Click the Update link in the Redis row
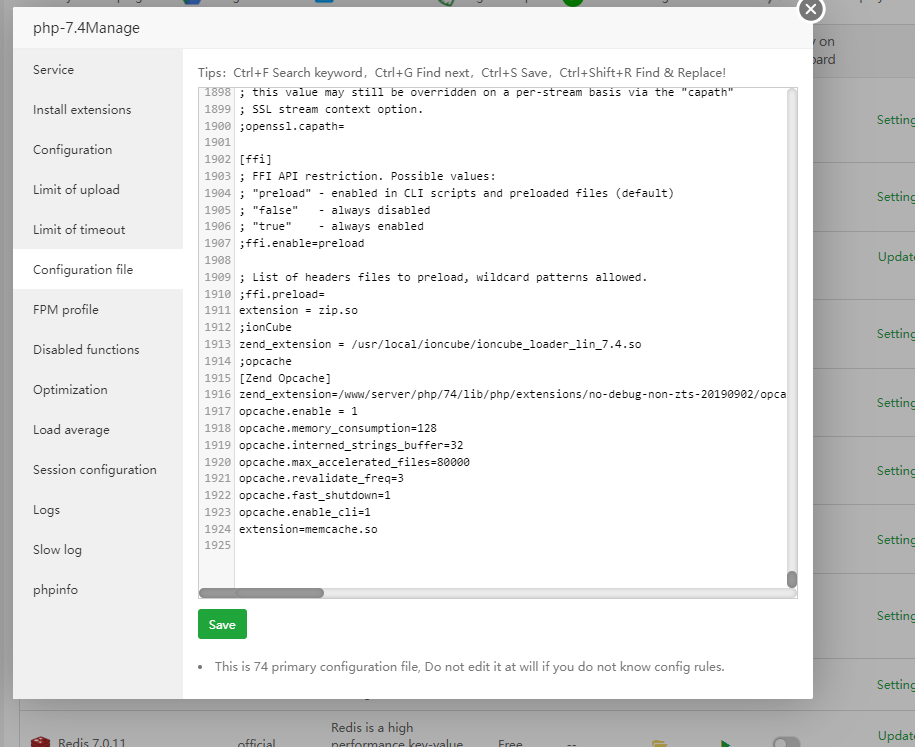Viewport: 915px width, 747px height. pos(896,736)
